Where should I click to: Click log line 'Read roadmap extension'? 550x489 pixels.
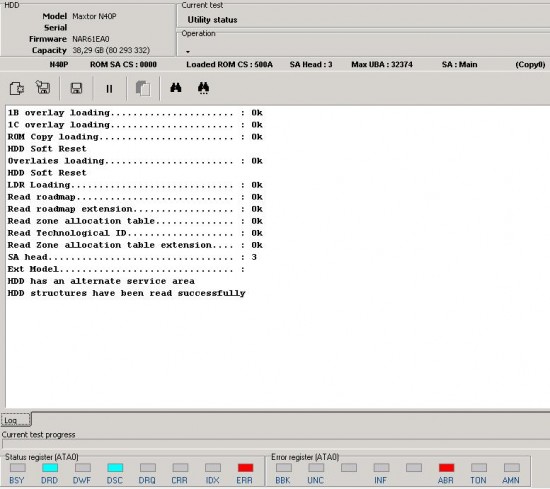tap(135, 209)
